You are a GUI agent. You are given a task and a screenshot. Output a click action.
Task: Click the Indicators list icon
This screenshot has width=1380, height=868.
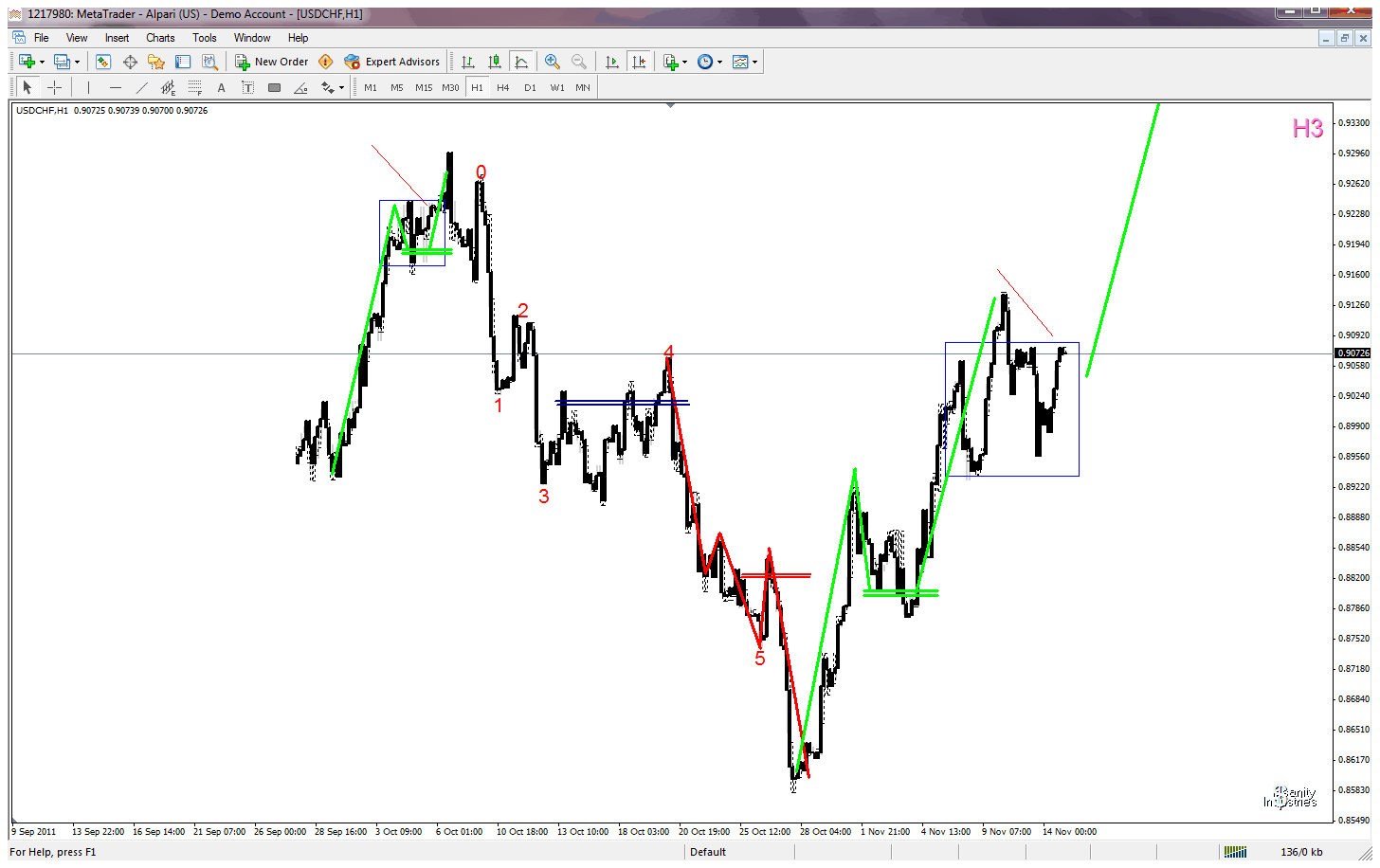coord(671,62)
